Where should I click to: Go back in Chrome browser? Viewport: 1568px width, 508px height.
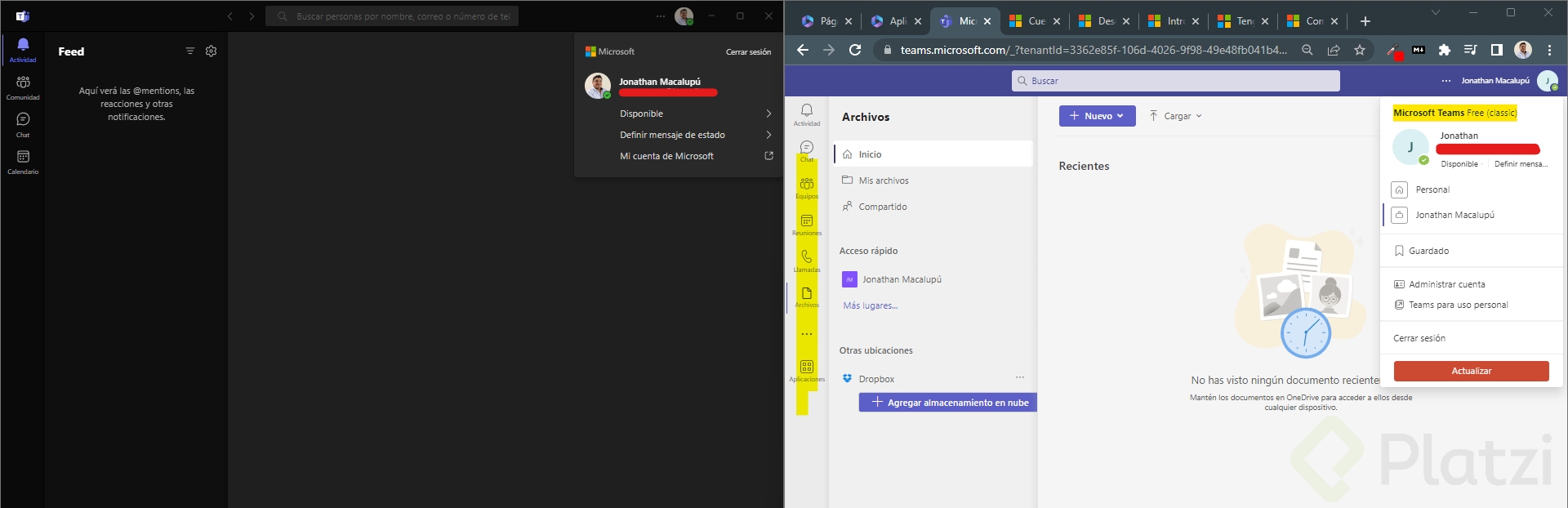tap(803, 50)
